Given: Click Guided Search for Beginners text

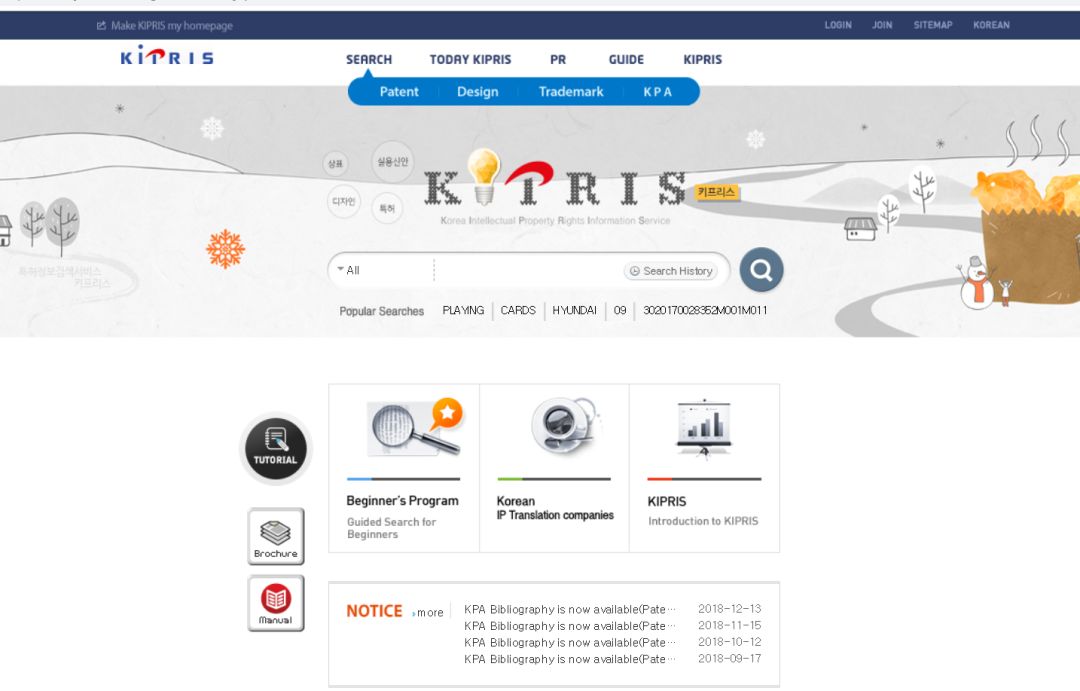Looking at the screenshot, I should click(391, 528).
